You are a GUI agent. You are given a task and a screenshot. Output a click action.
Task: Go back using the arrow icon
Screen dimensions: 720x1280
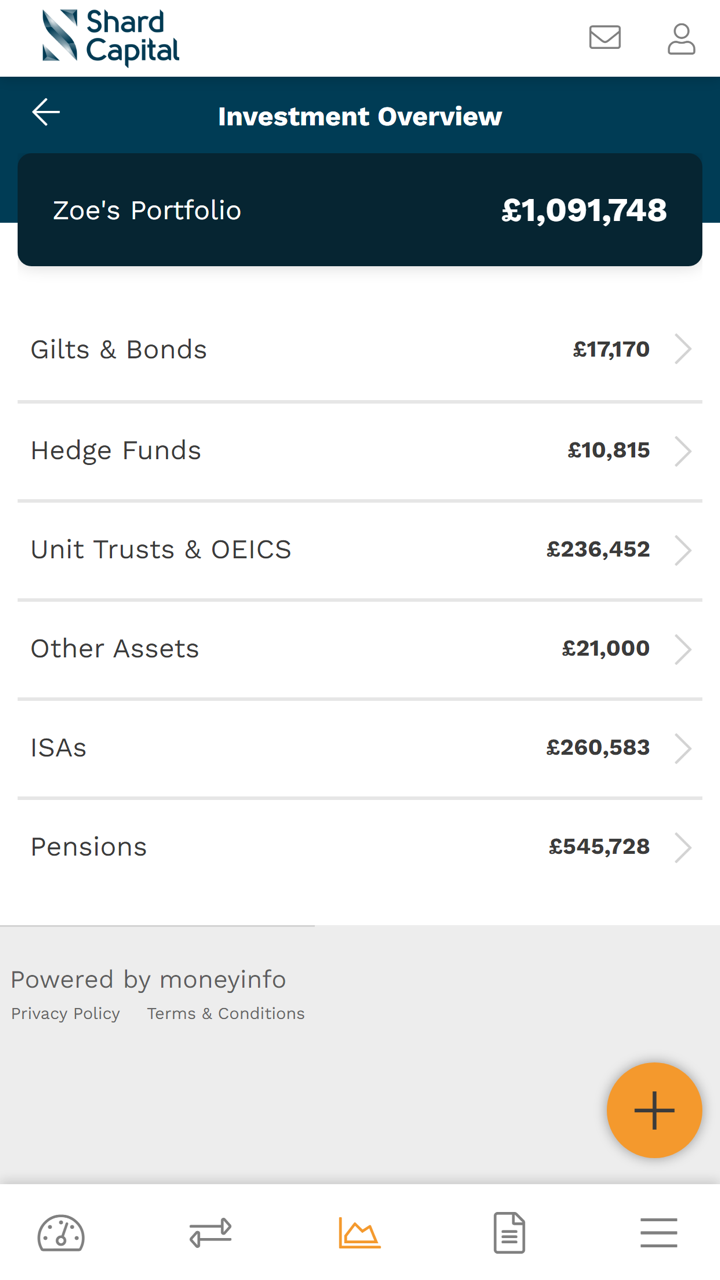click(x=46, y=112)
